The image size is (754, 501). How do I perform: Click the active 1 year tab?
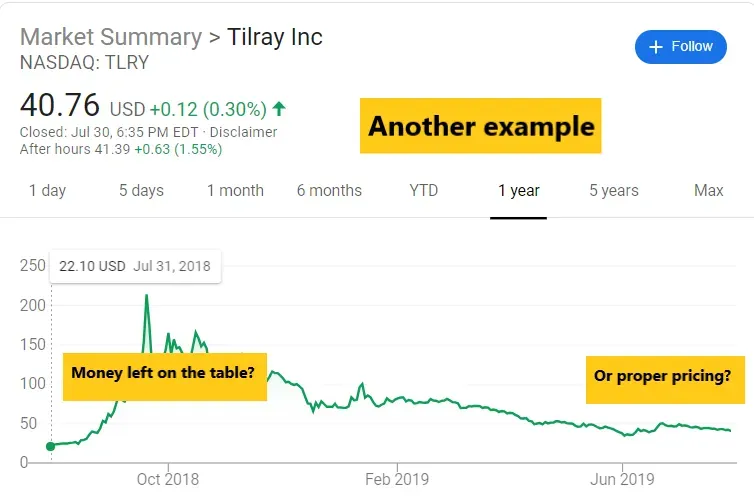(x=519, y=190)
